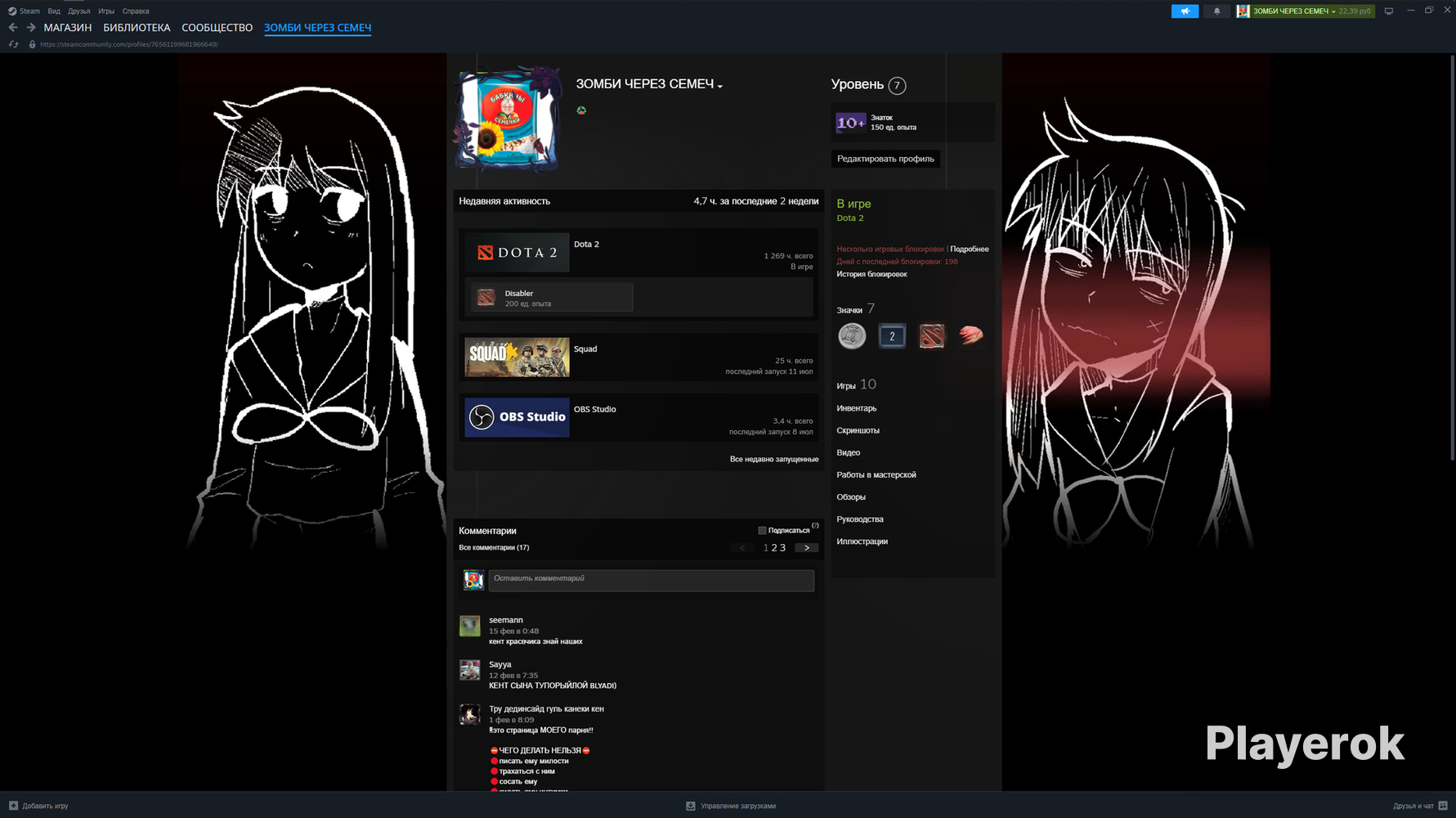Click the download manager icon
The height and width of the screenshot is (818, 1456).
pos(691,806)
